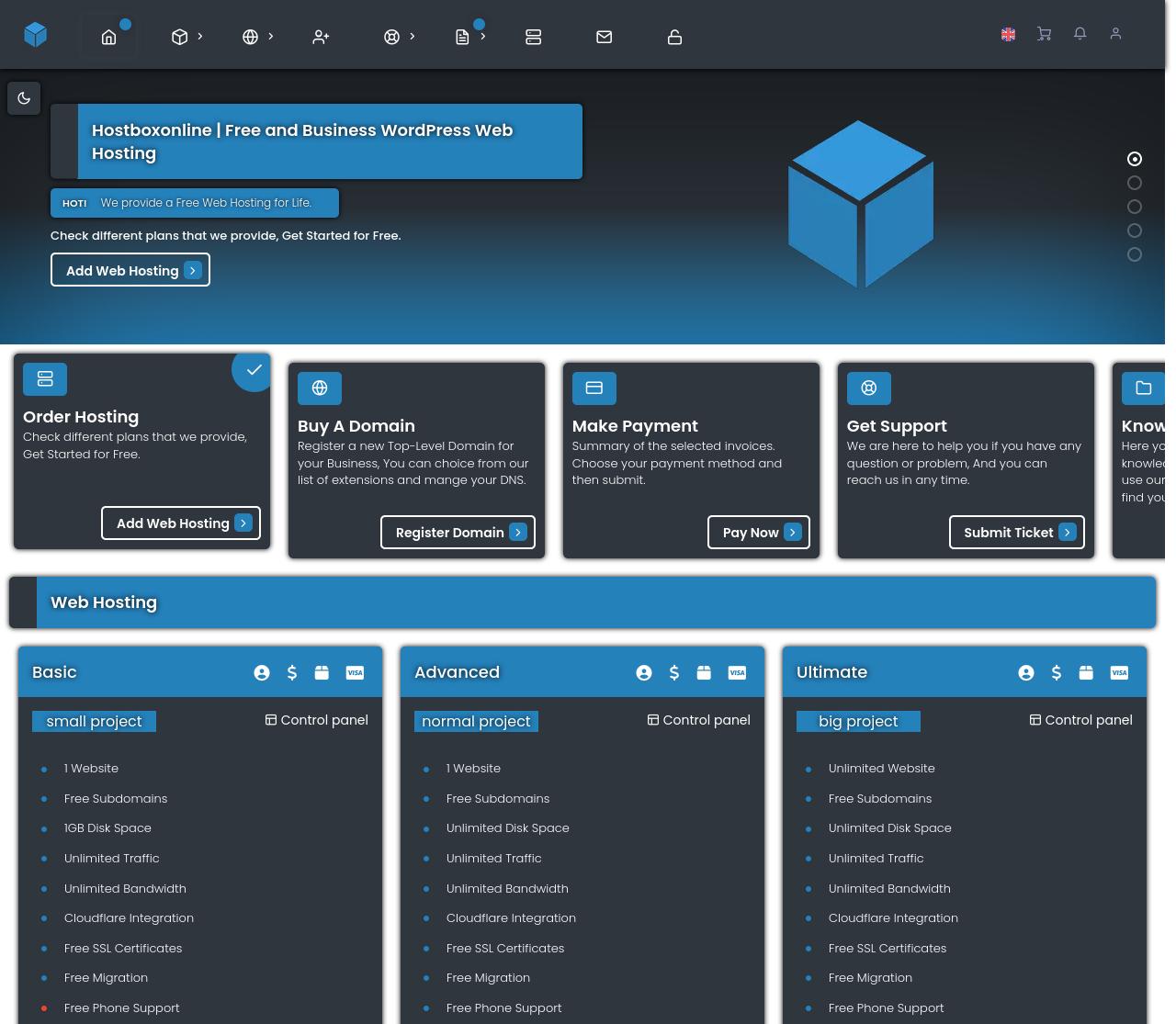Change language using the UK flag icon
The image size is (1176, 1024).
point(1008,34)
